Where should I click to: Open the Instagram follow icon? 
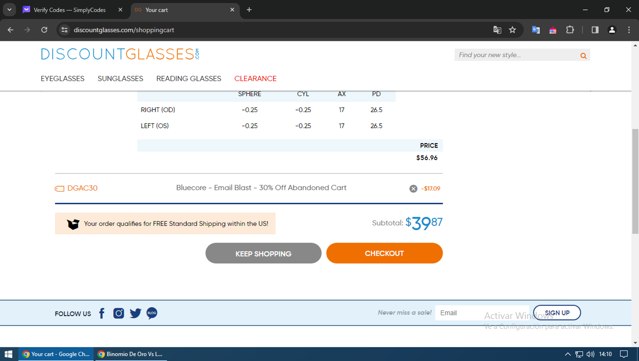[119, 313]
